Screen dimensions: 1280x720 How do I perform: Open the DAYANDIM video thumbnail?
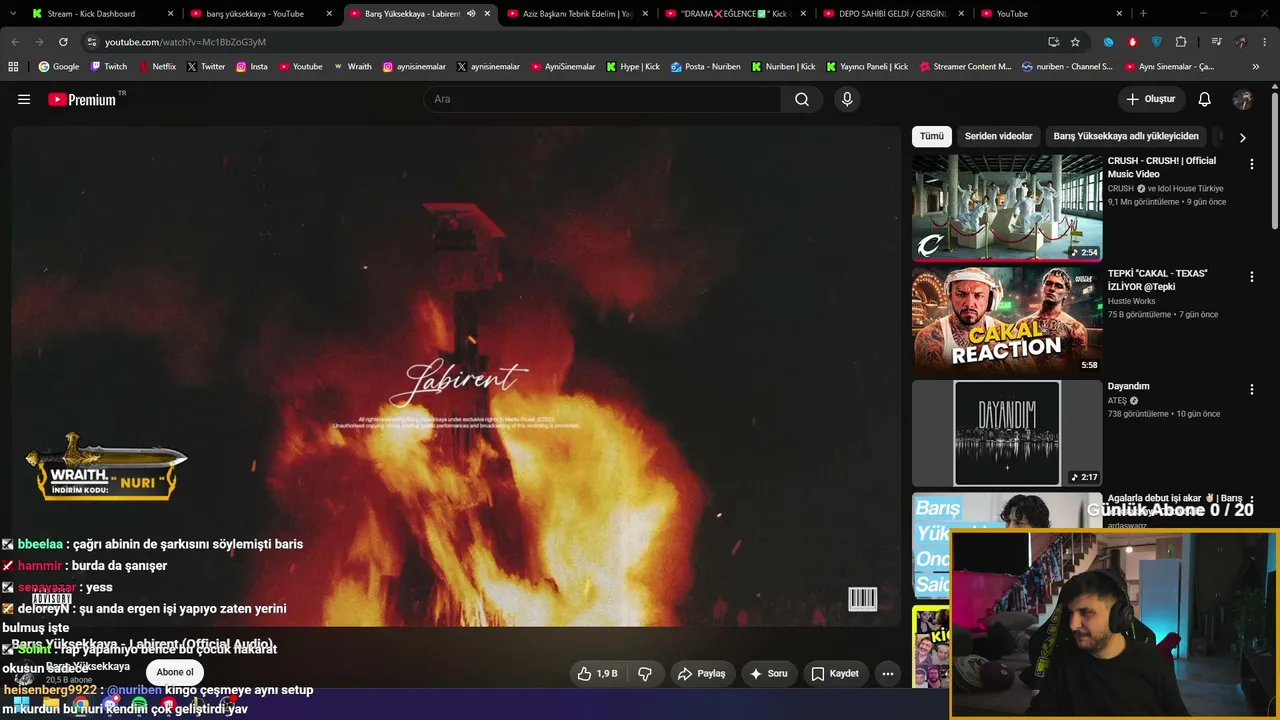coord(1007,433)
